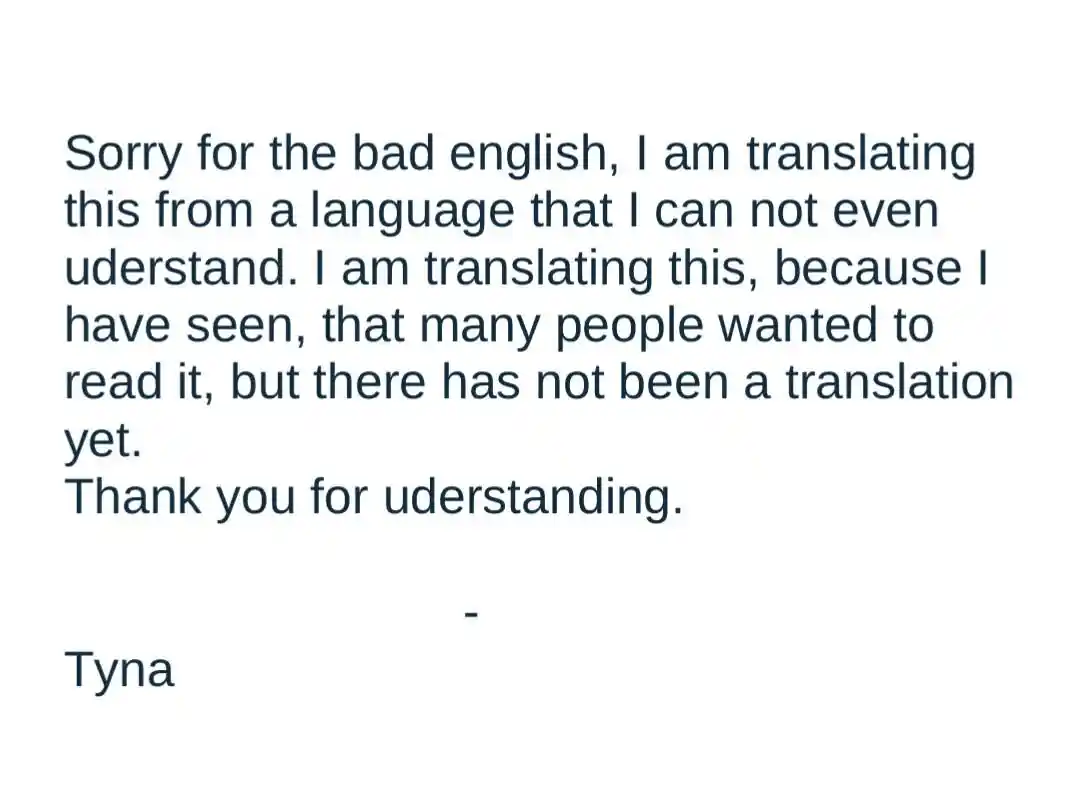Click the word "many" in the fourth line
The image size is (1081, 787).
[x=480, y=327]
